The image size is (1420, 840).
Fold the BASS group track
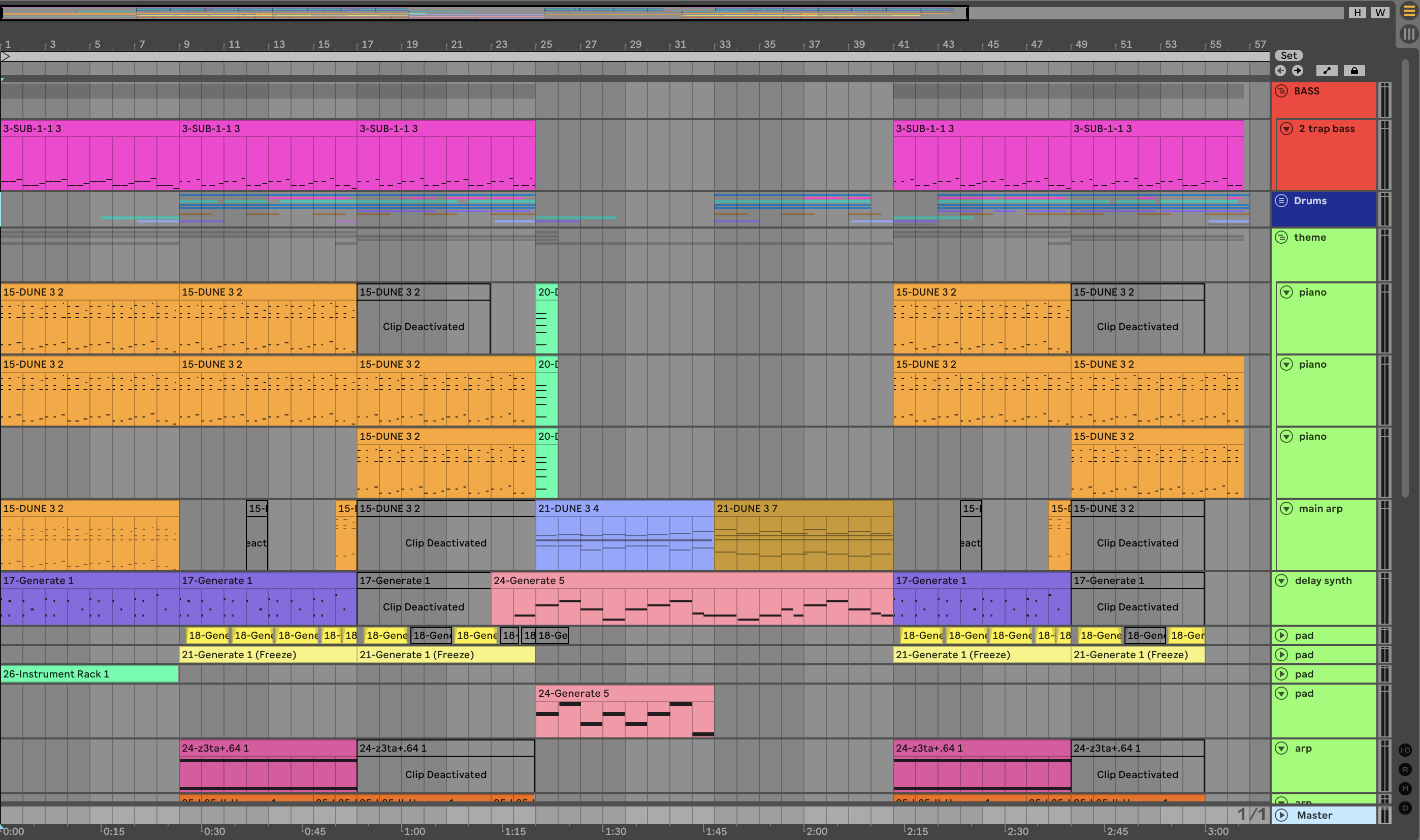pyautogui.click(x=1281, y=91)
